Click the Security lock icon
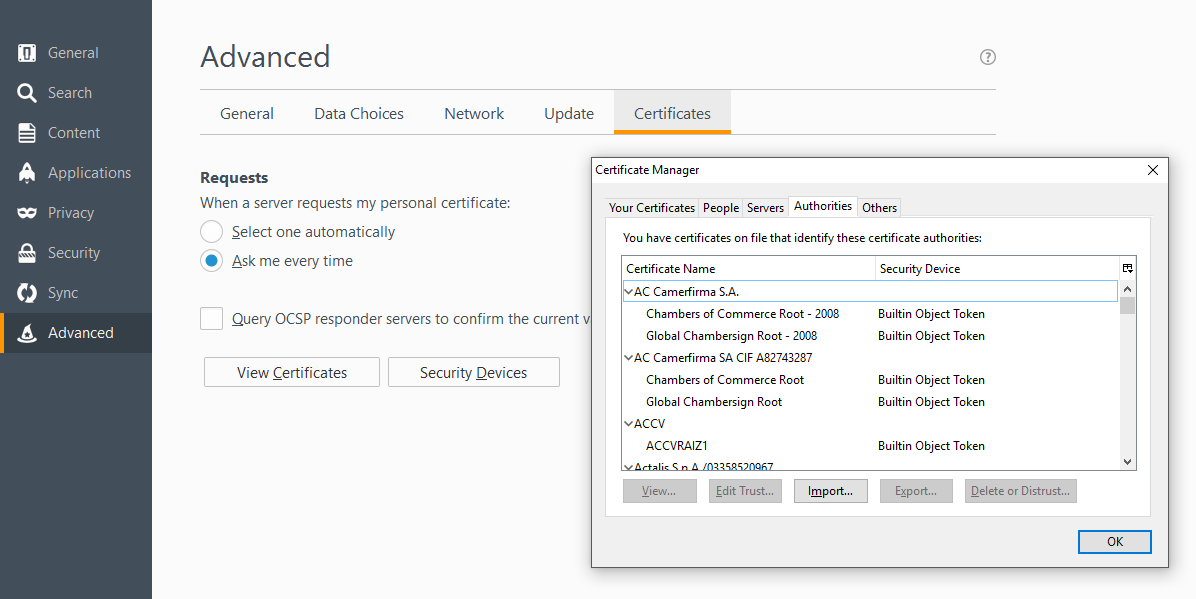 [28, 253]
